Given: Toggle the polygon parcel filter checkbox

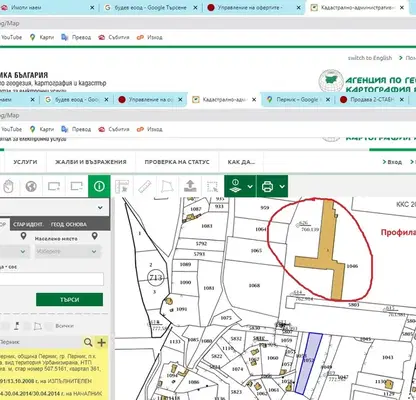Looking at the screenshot, I should point(27,326).
